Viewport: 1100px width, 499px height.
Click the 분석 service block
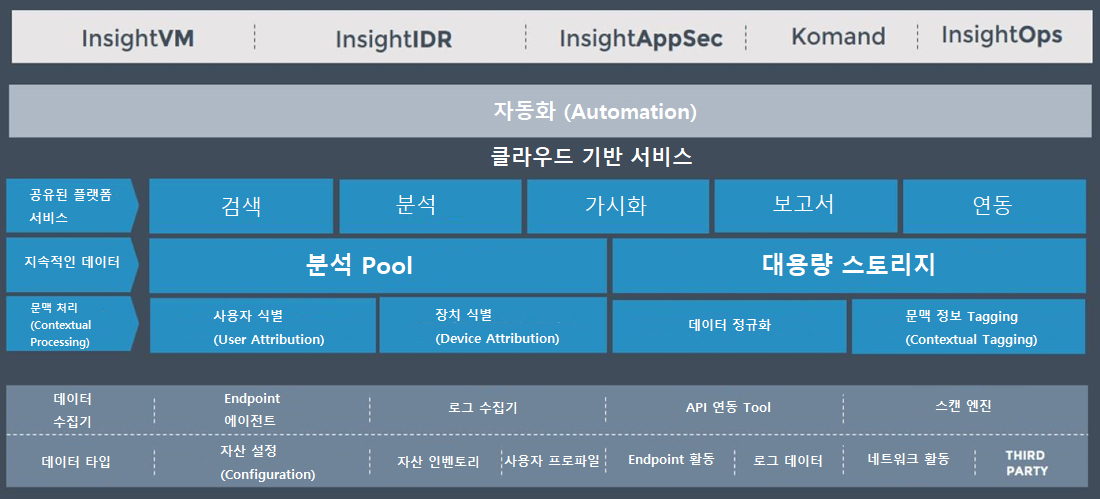click(431, 206)
